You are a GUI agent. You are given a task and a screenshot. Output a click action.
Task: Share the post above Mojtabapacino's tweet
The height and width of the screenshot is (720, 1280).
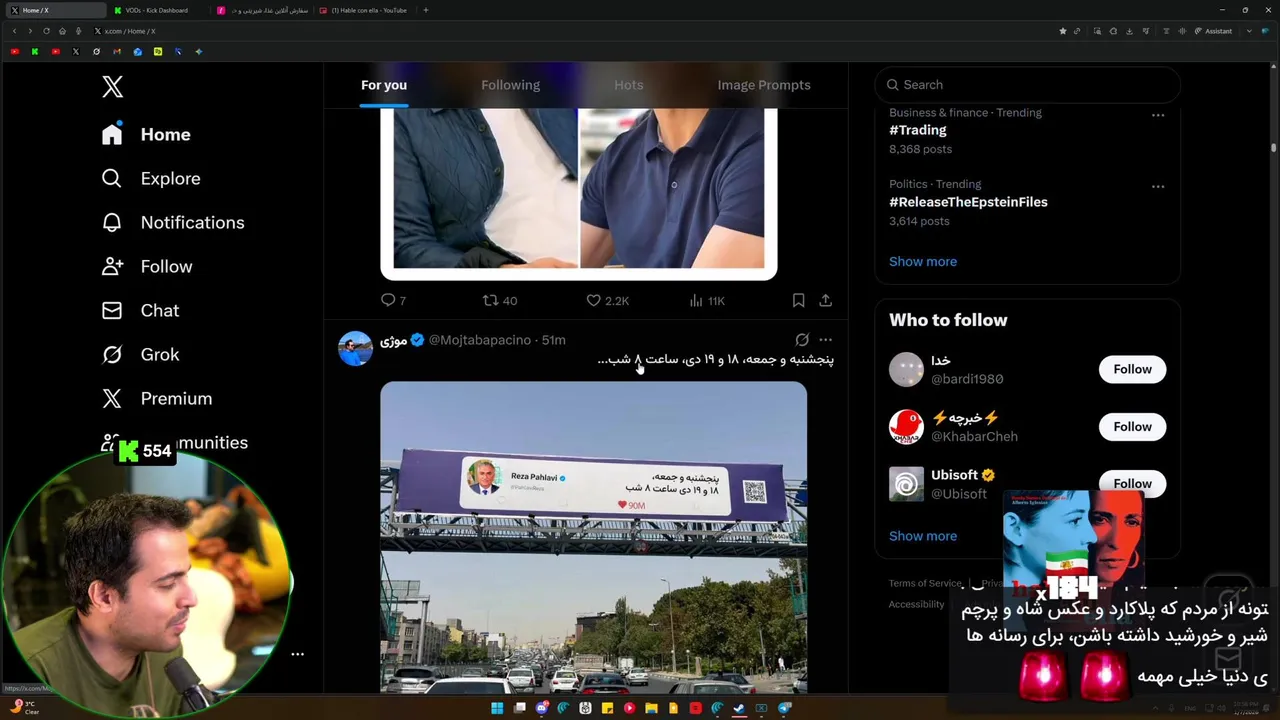pyautogui.click(x=825, y=300)
